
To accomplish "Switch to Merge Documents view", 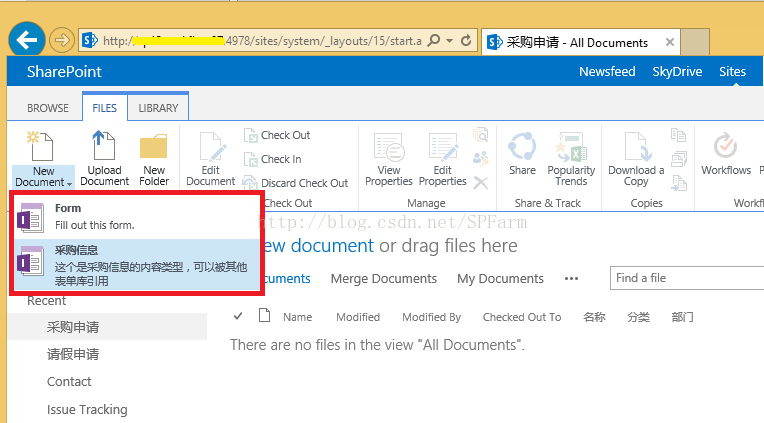I will pos(383,278).
